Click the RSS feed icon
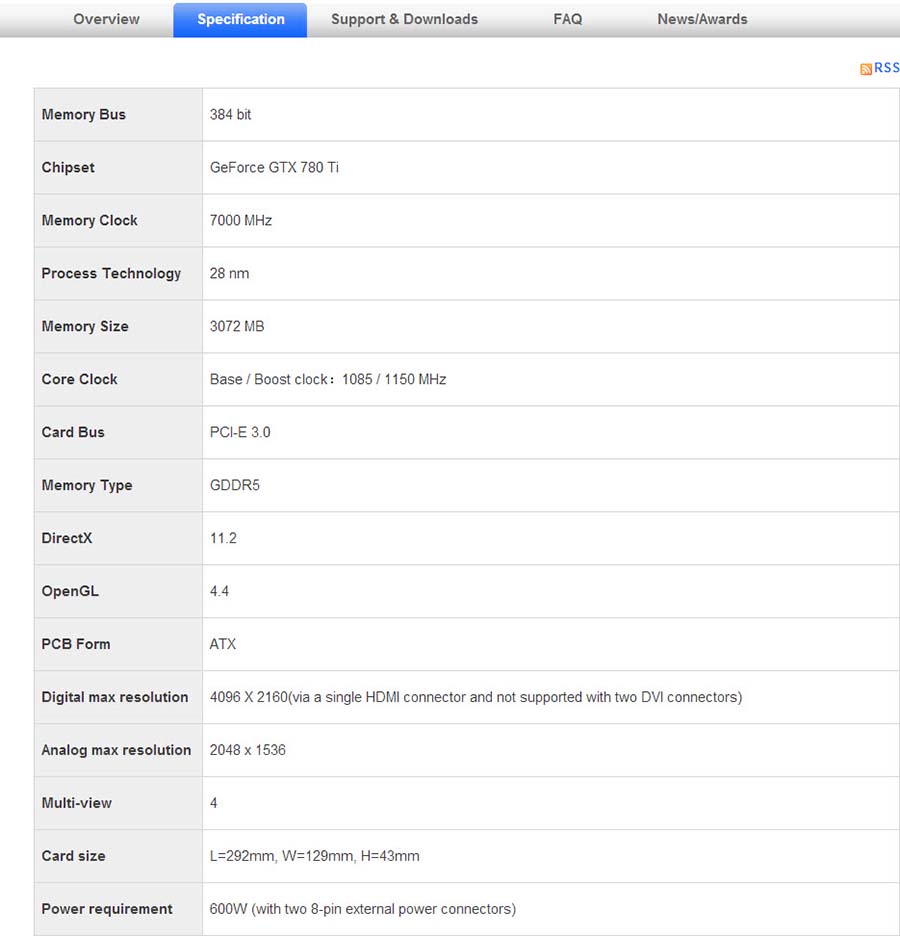Image resolution: width=900 pixels, height=936 pixels. [866, 69]
